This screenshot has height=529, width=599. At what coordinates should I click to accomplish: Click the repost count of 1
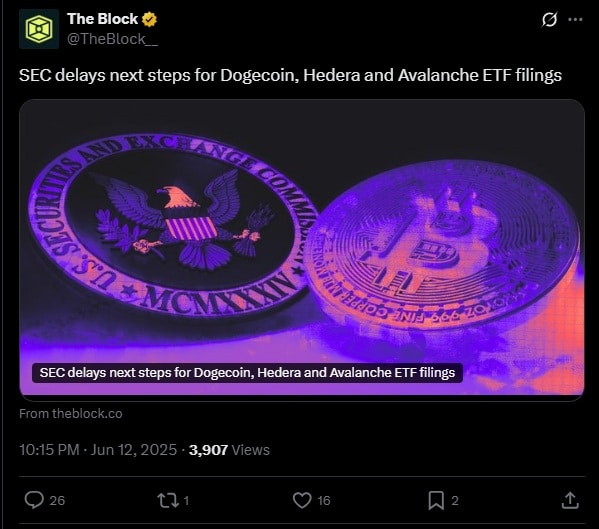click(186, 501)
